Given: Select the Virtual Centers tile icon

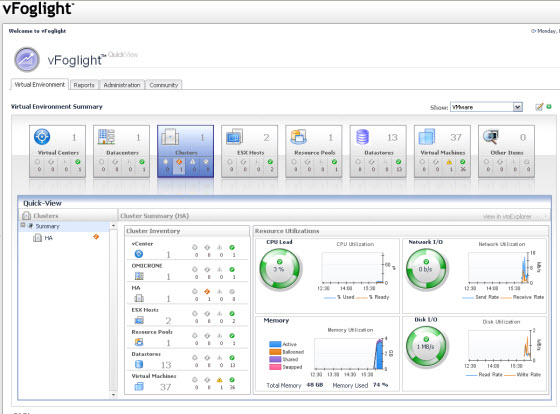Looking at the screenshot, I should click(42, 136).
